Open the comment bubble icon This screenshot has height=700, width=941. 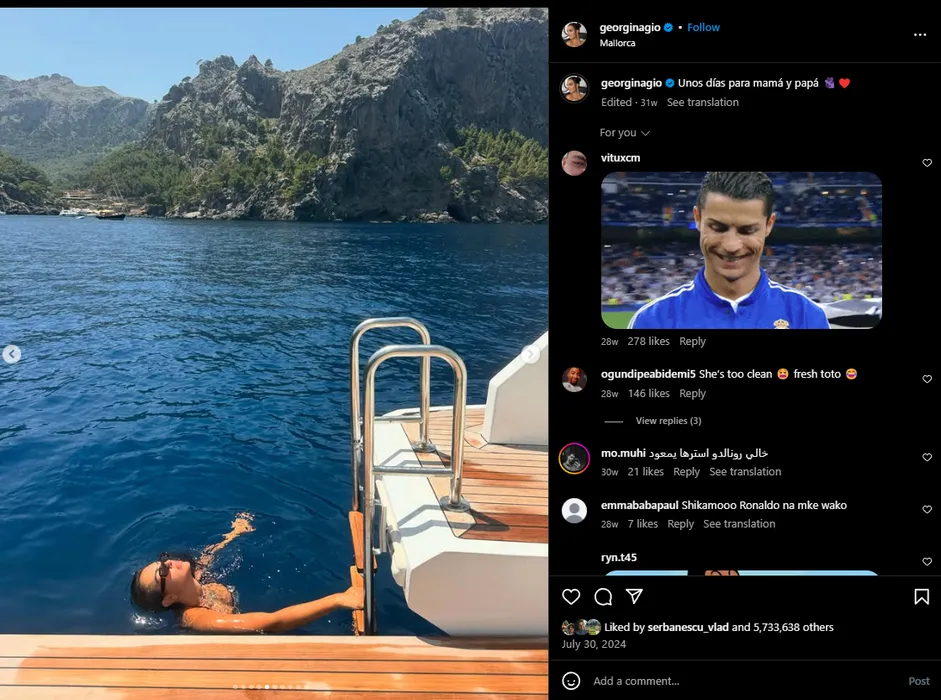(x=603, y=597)
